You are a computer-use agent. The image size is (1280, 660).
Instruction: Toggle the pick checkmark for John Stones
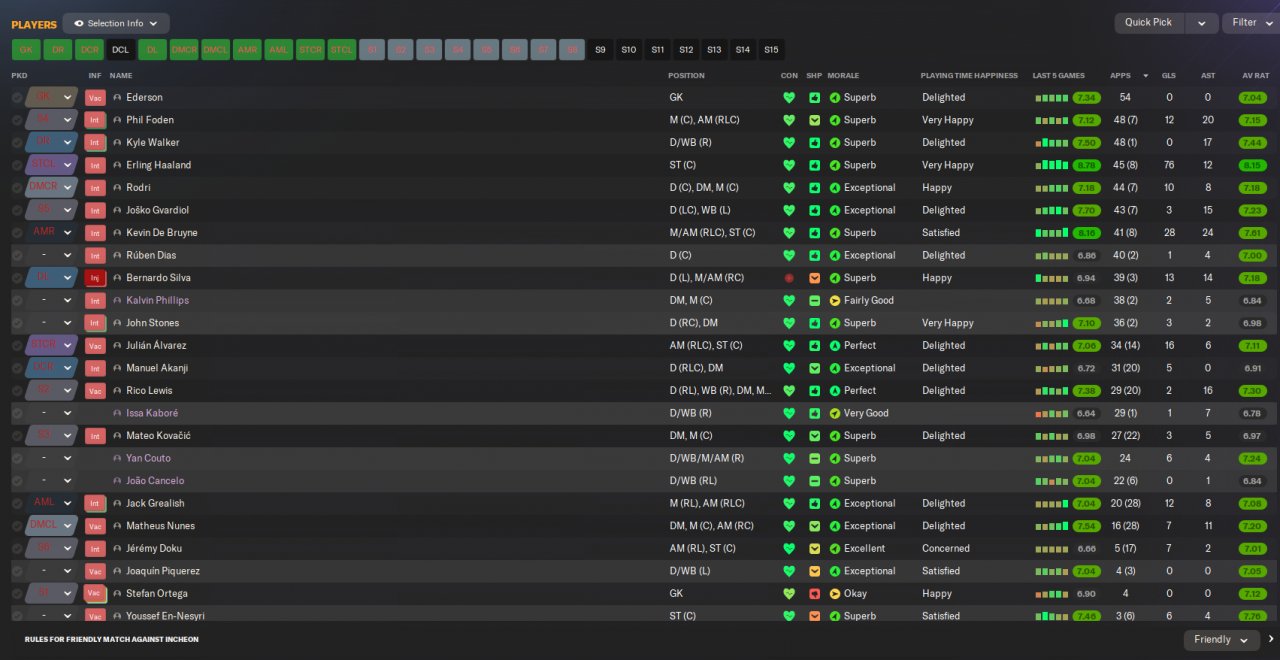point(17,323)
